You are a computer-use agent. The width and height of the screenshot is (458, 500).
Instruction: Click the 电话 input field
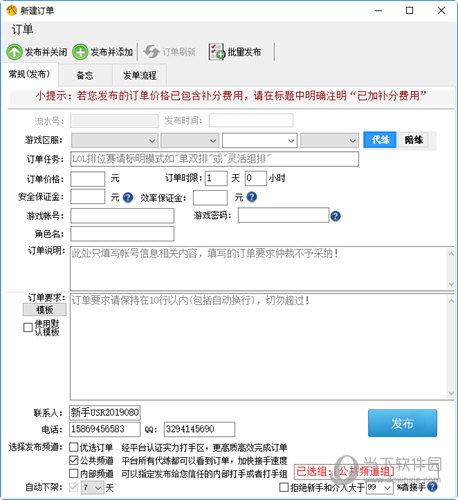click(x=105, y=429)
